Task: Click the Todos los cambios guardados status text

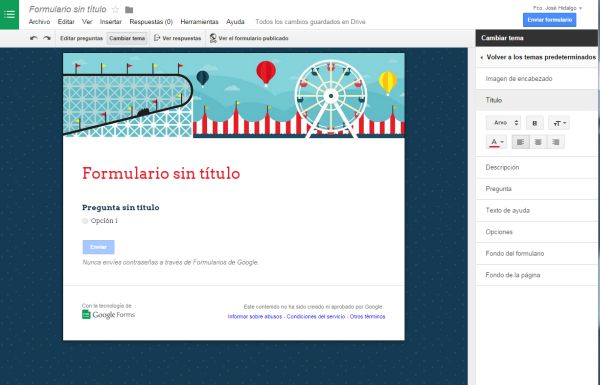Action: (x=310, y=22)
